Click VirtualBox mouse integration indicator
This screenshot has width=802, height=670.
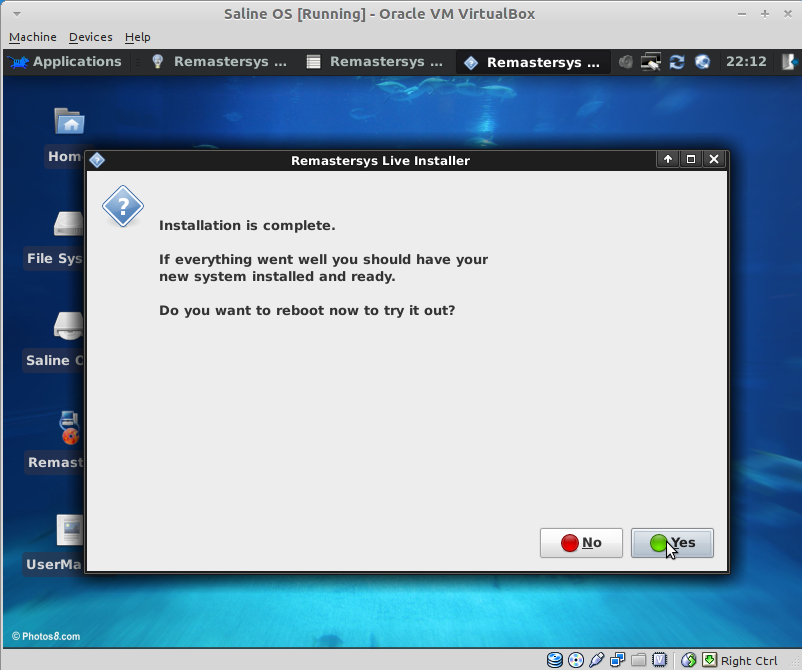tap(688, 660)
